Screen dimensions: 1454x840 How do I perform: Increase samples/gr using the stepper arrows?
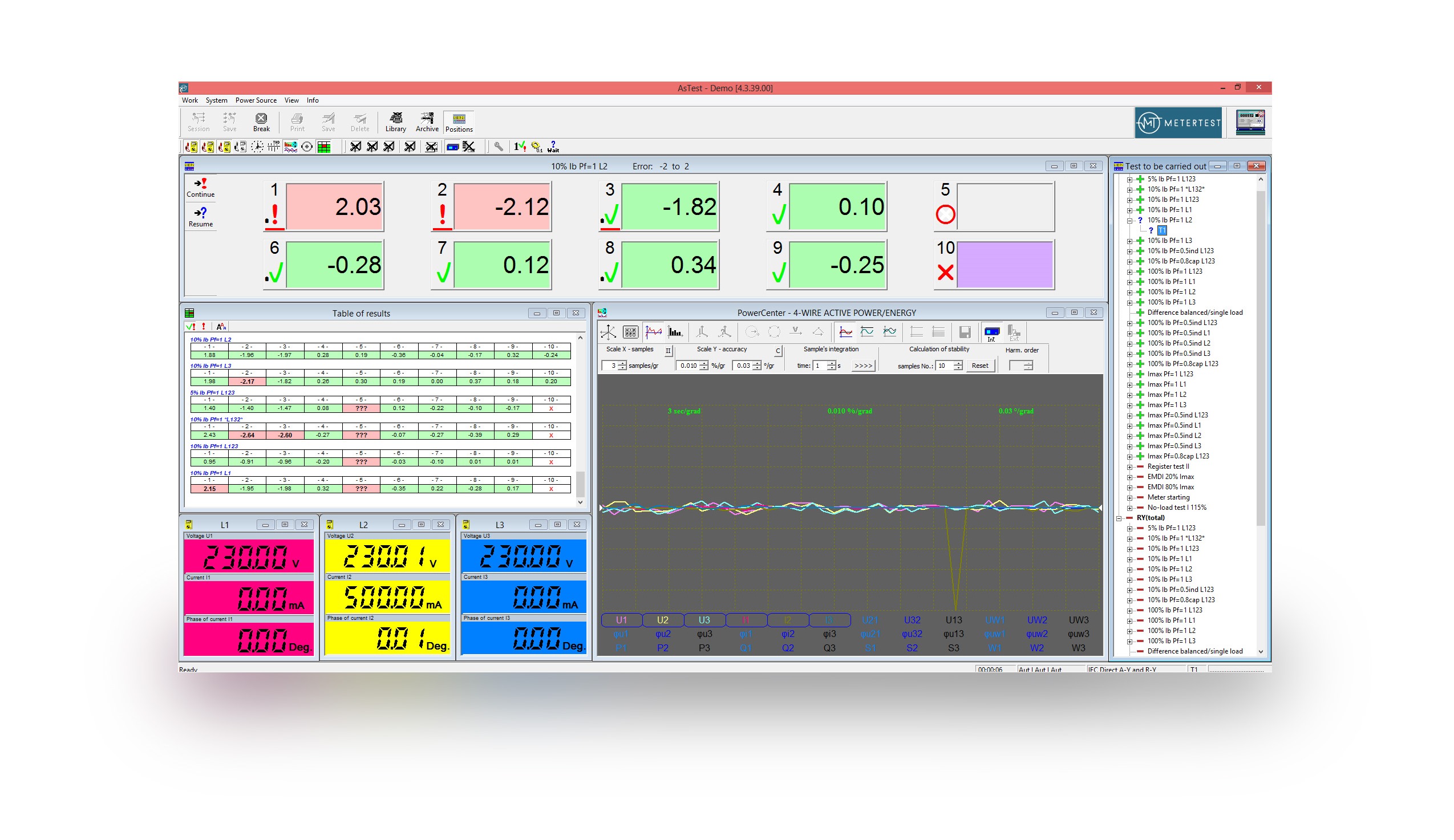pos(621,363)
